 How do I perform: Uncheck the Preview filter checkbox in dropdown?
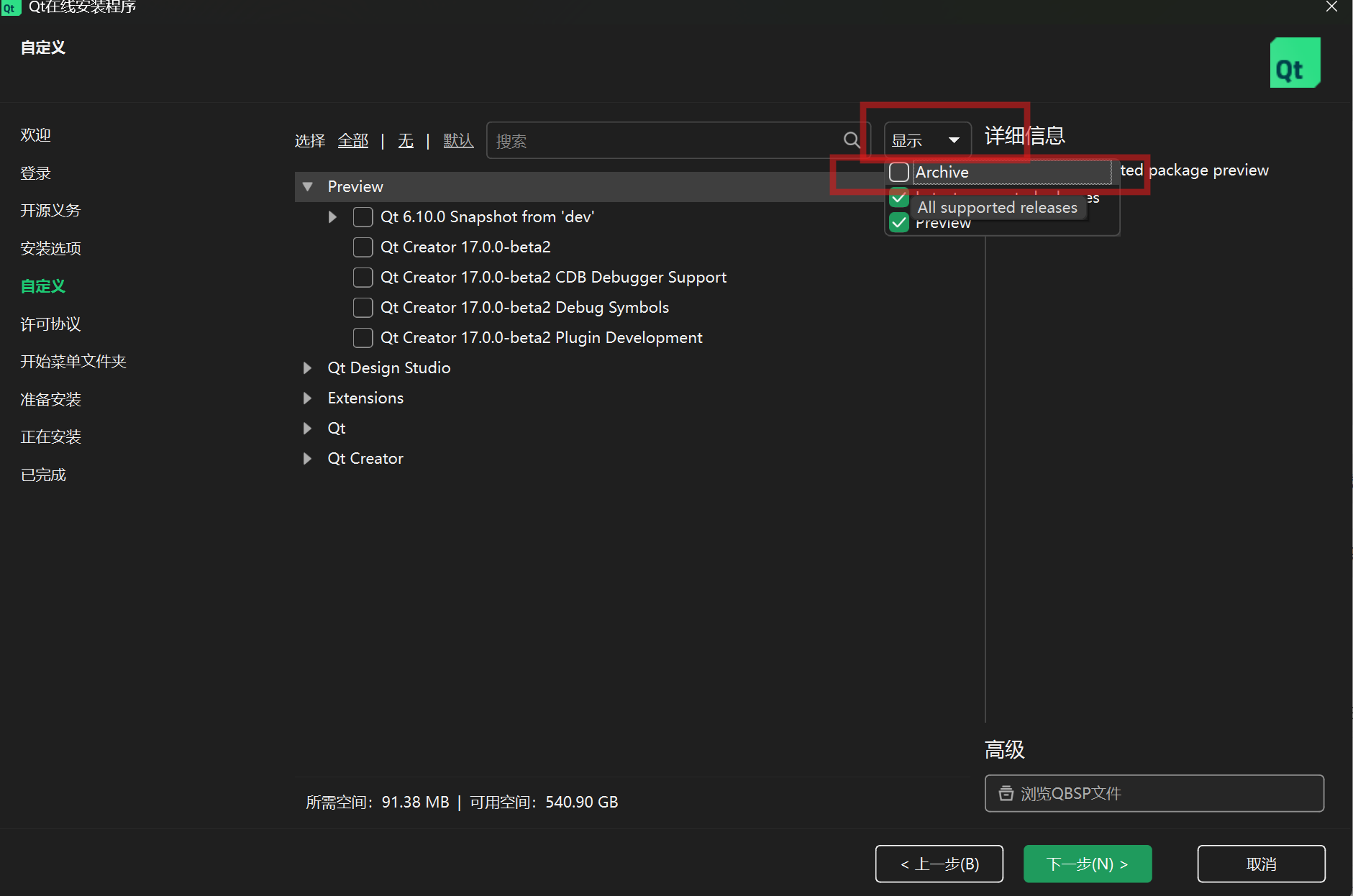899,223
